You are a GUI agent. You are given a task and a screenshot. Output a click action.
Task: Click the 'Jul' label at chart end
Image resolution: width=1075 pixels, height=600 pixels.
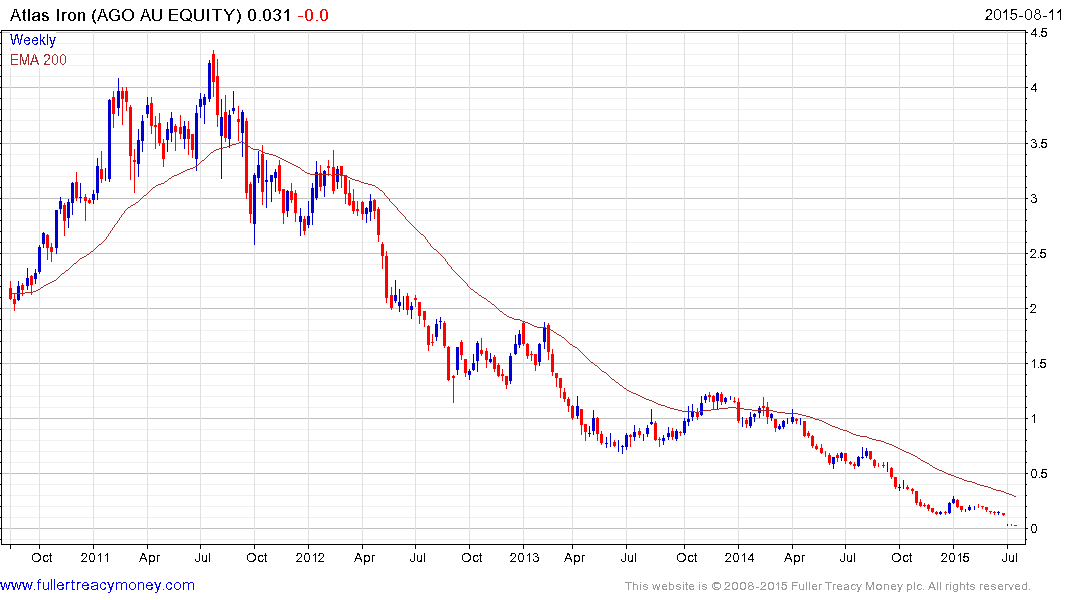[1009, 557]
